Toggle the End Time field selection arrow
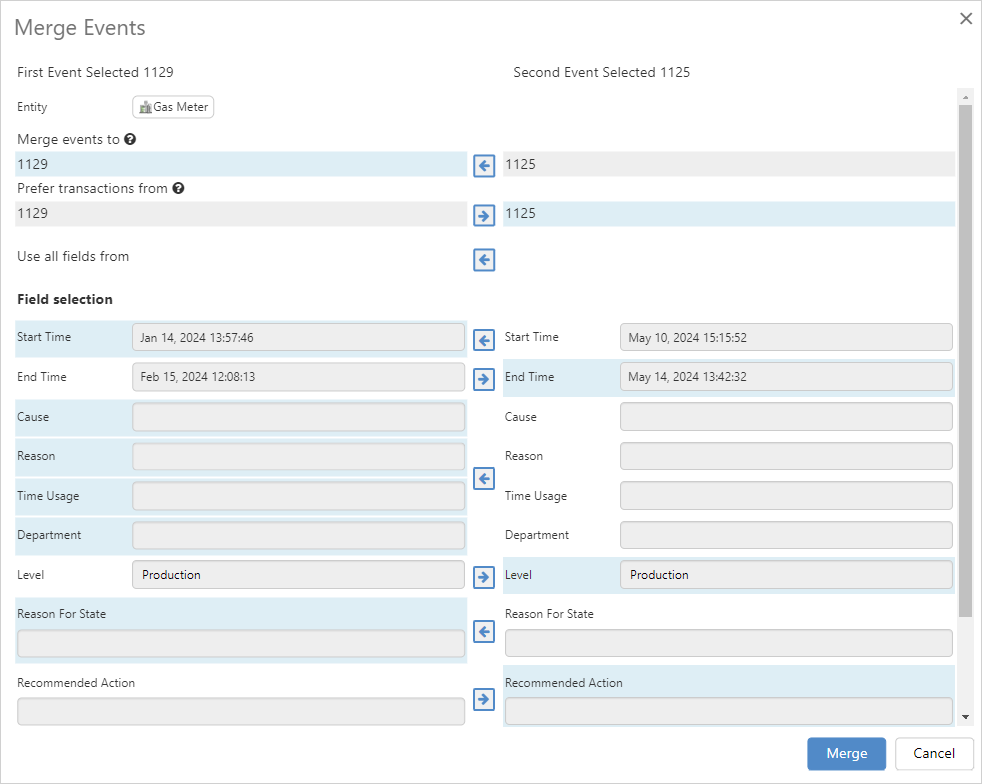Image resolution: width=982 pixels, height=784 pixels. 484,379
